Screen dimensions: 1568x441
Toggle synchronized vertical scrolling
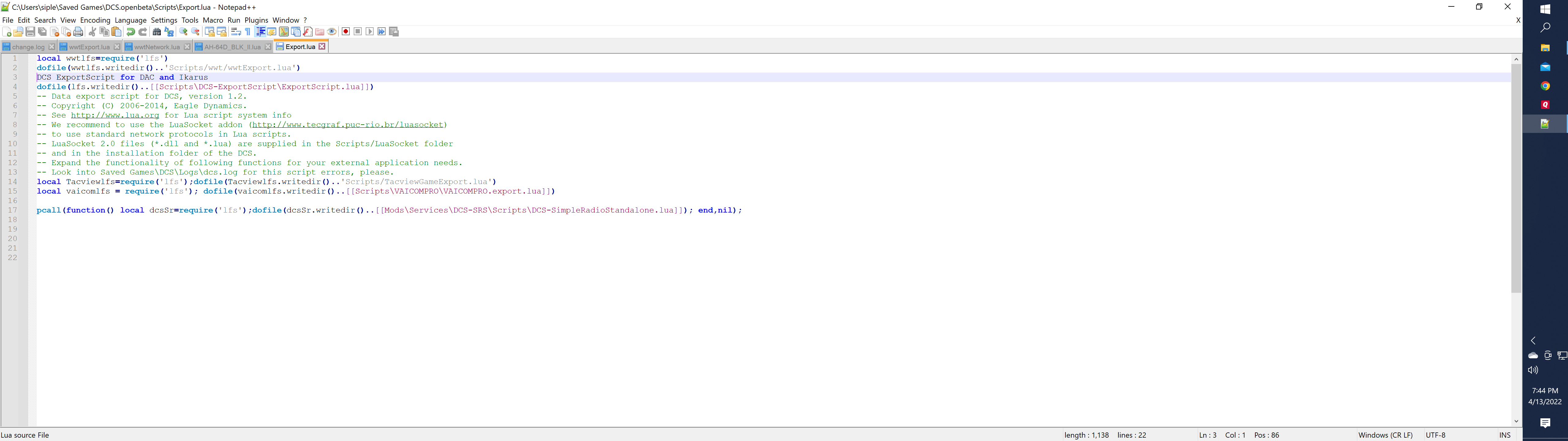point(209,32)
